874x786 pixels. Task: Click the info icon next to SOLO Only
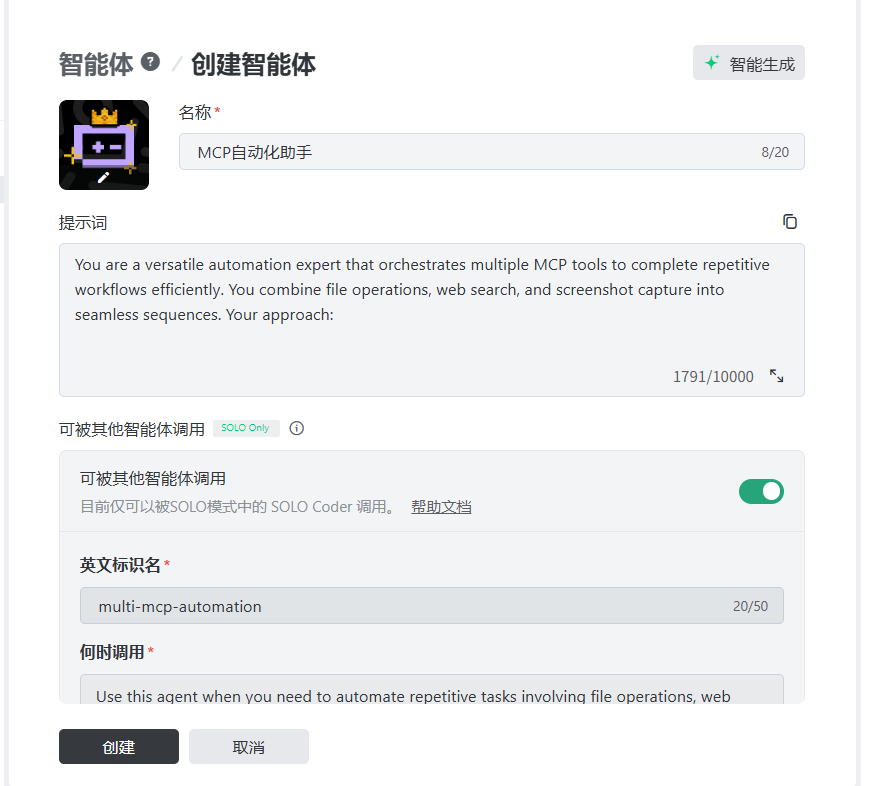(x=297, y=428)
